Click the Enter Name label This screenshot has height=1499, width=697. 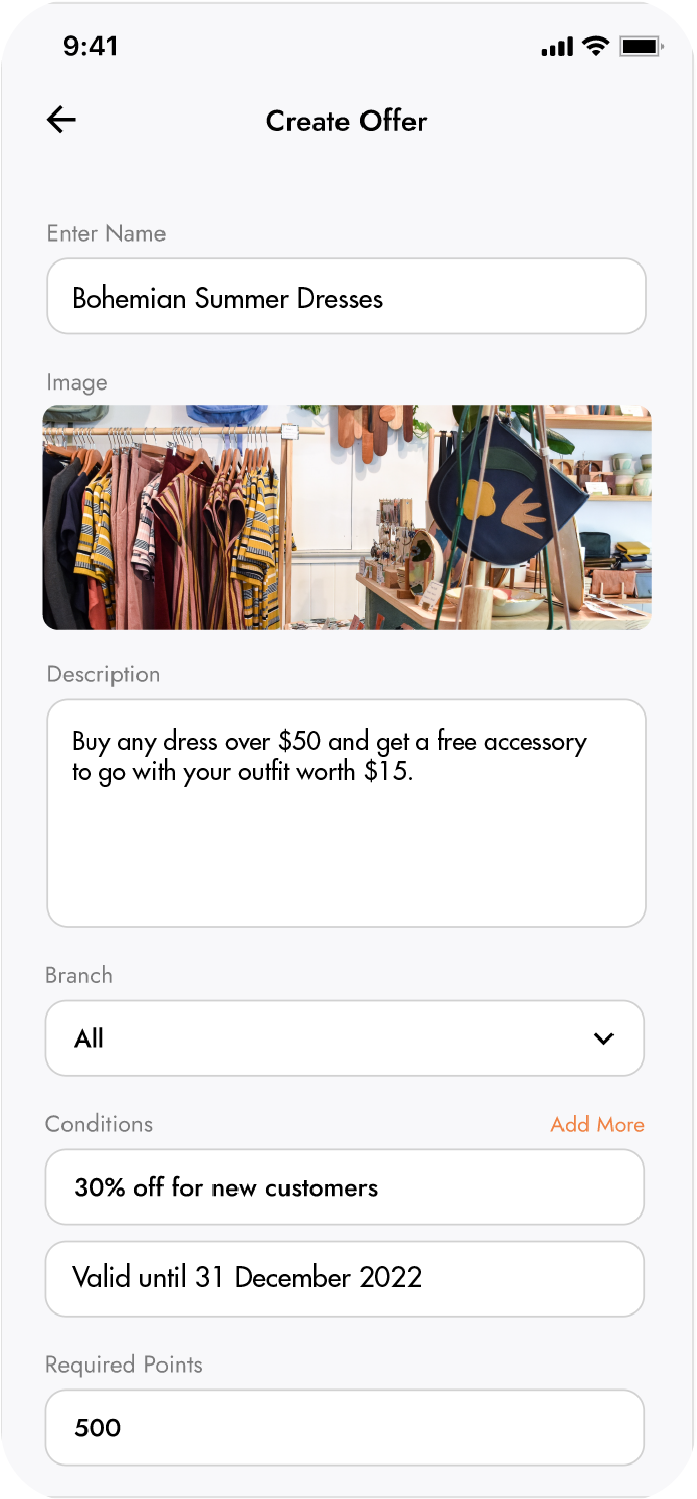[x=106, y=234]
